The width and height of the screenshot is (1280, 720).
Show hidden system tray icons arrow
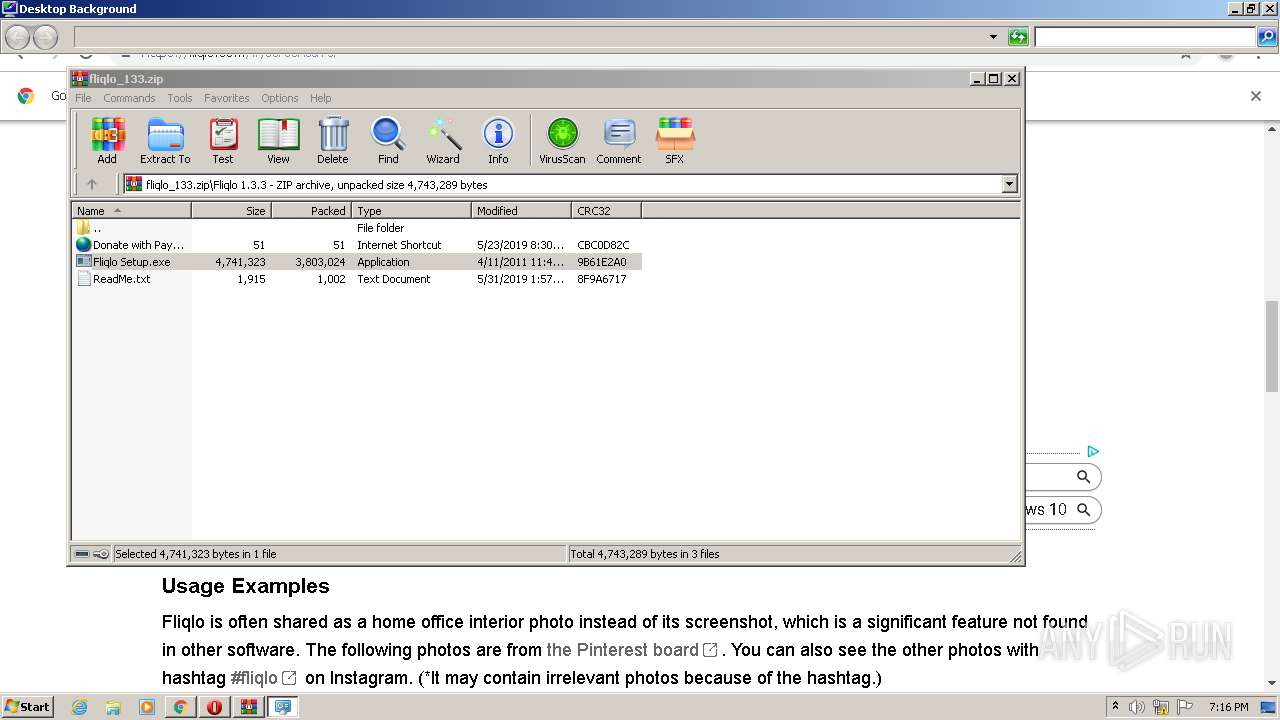click(x=1115, y=707)
